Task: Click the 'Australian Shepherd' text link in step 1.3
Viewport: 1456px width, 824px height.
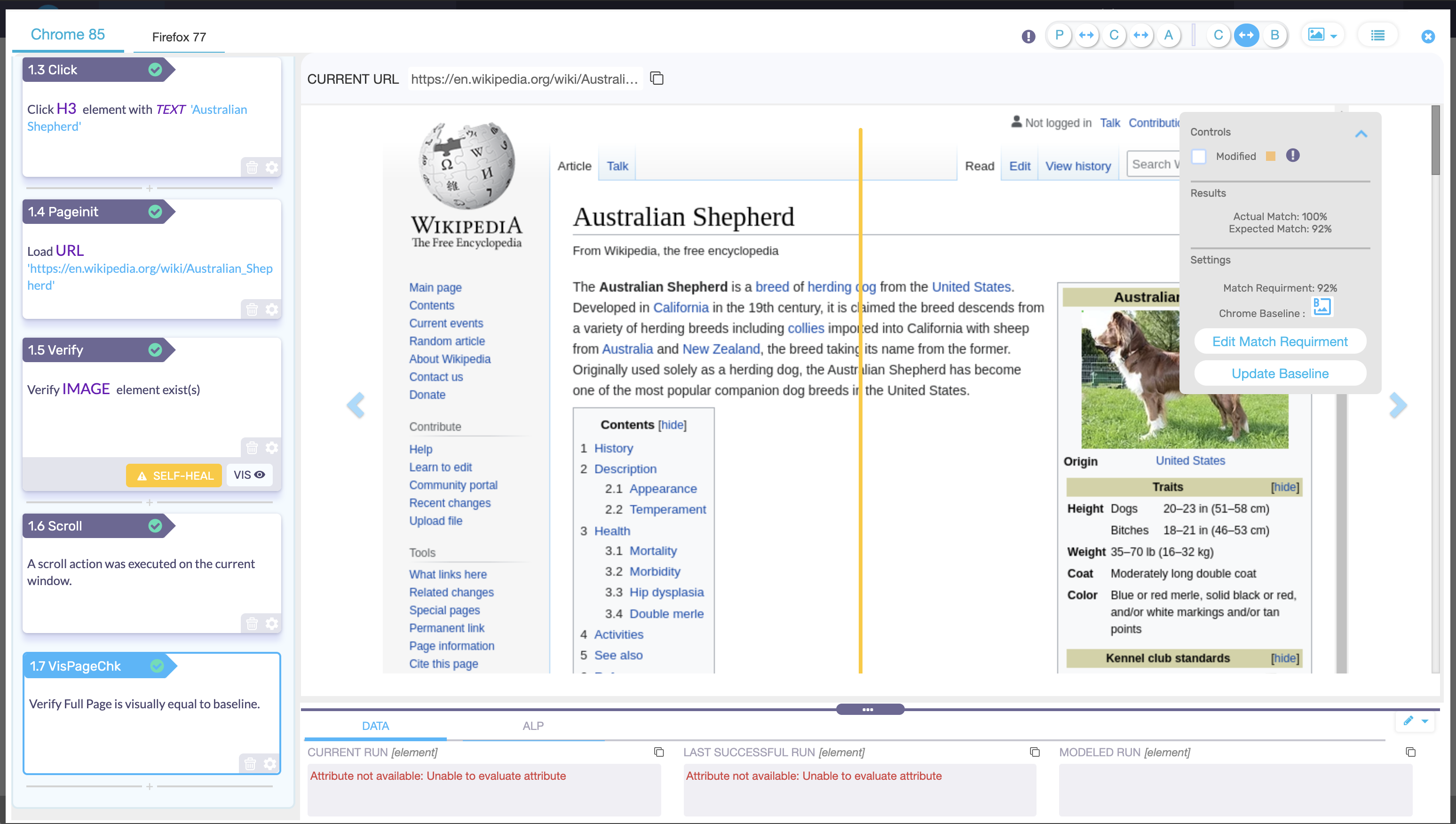Action: pos(137,118)
